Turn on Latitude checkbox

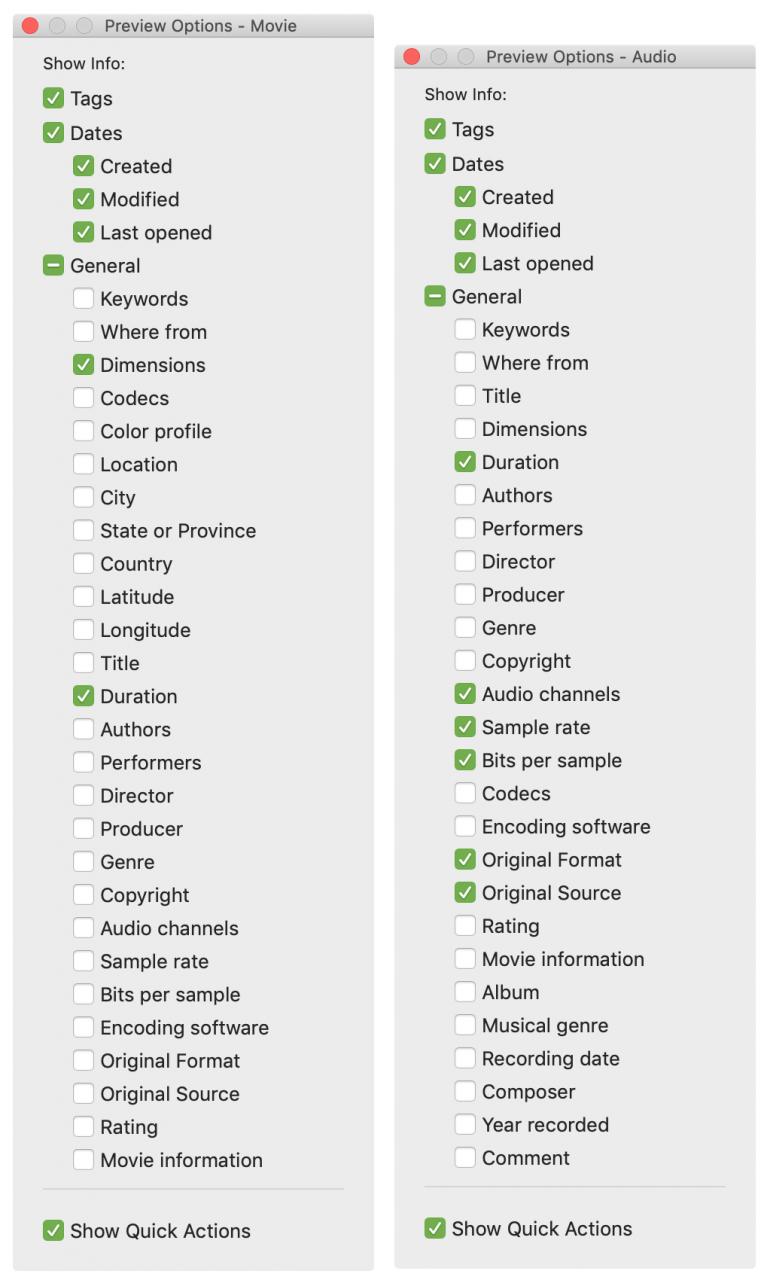[84, 597]
